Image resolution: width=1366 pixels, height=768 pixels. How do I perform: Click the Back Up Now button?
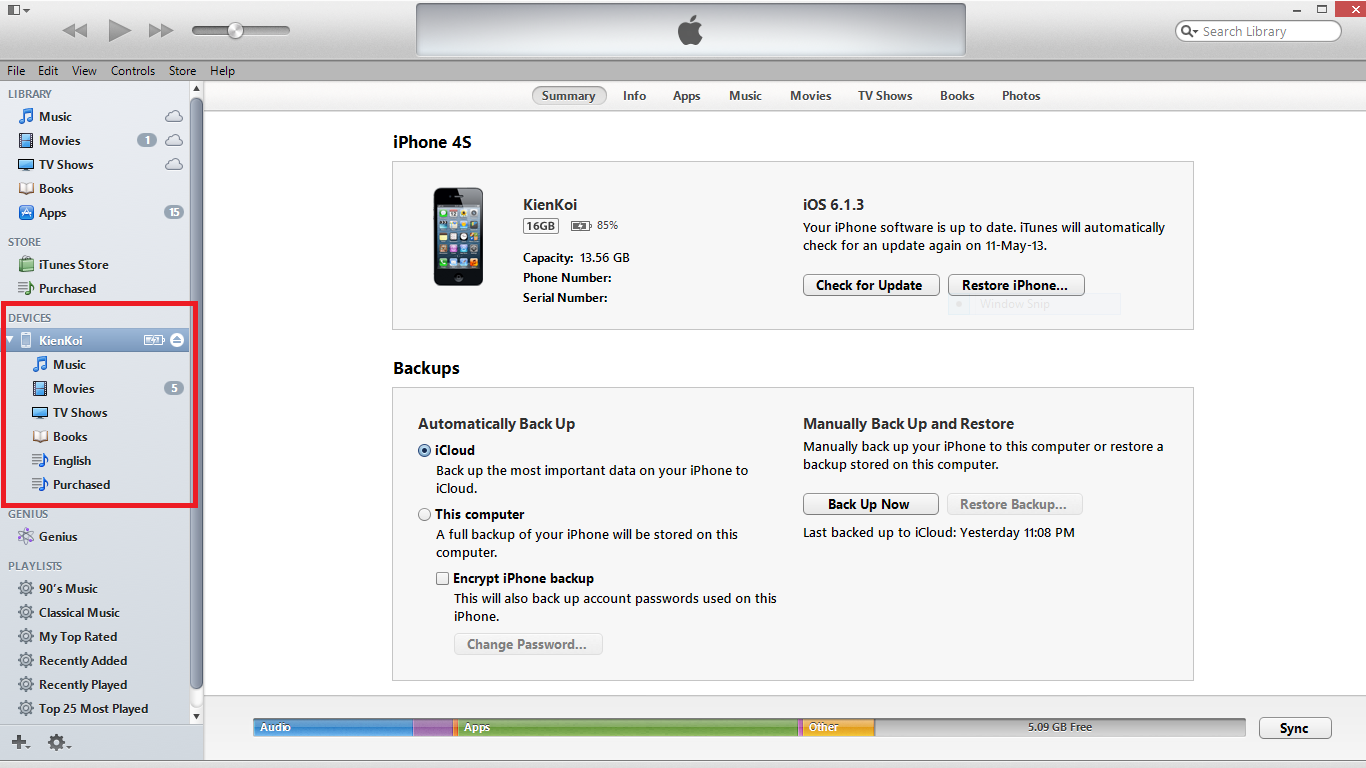click(x=869, y=504)
